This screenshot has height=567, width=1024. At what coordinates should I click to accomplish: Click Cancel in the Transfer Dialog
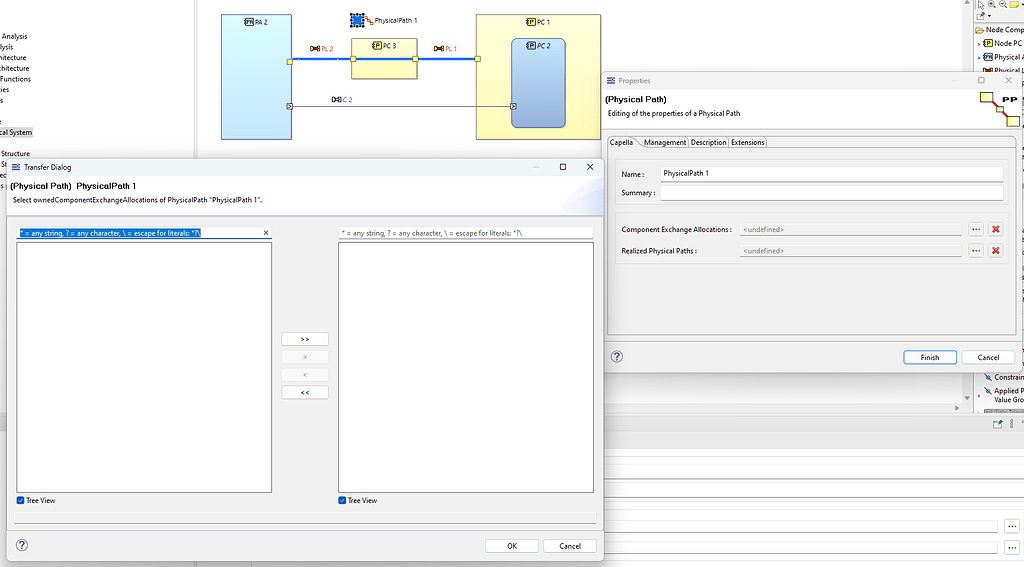[570, 546]
